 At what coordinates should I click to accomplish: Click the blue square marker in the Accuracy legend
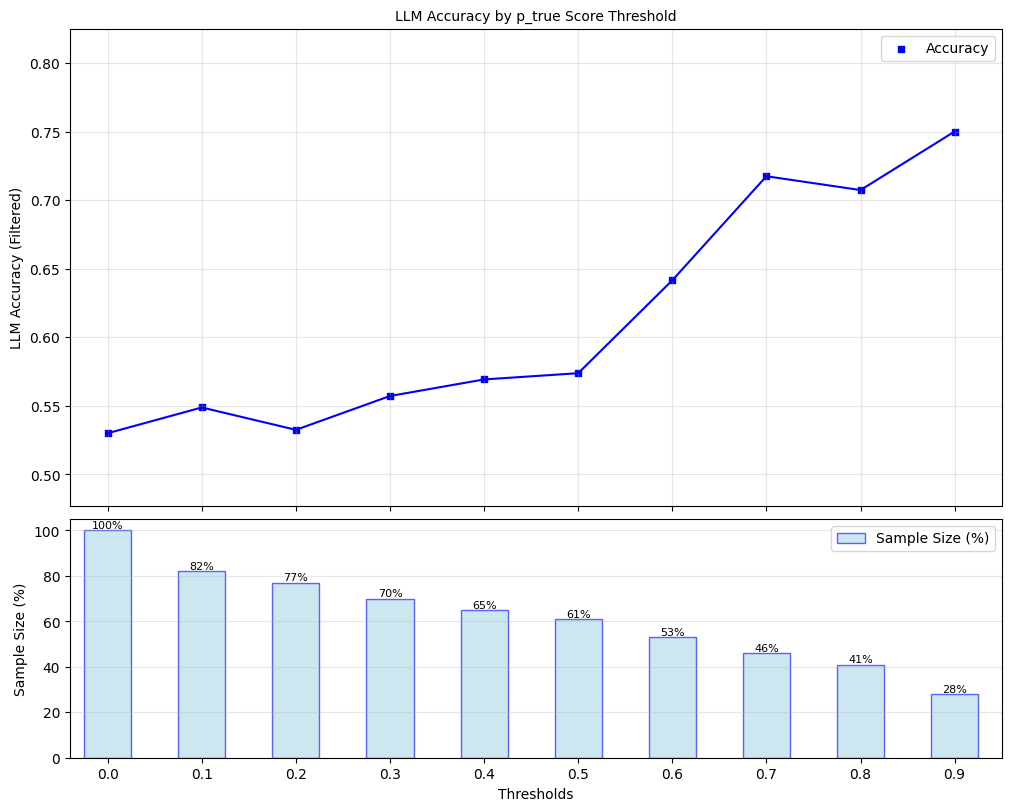(901, 49)
